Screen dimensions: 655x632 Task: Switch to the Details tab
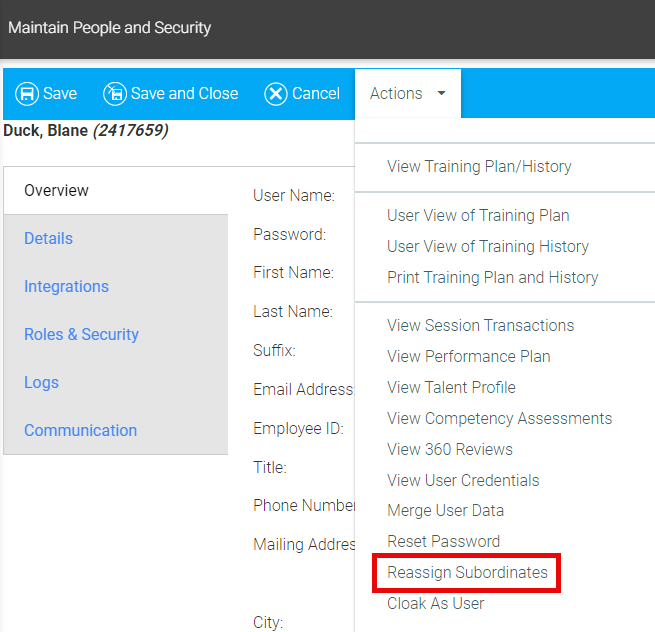point(49,238)
